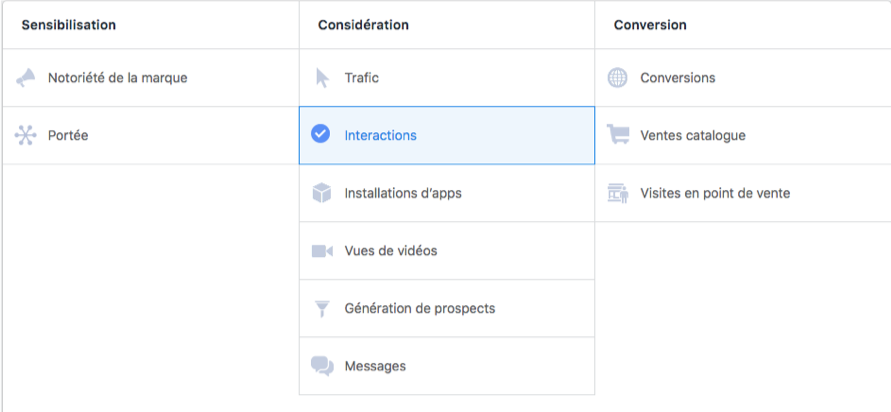Click the video camera icon
Viewport: 891px width, 412px height.
tap(322, 251)
